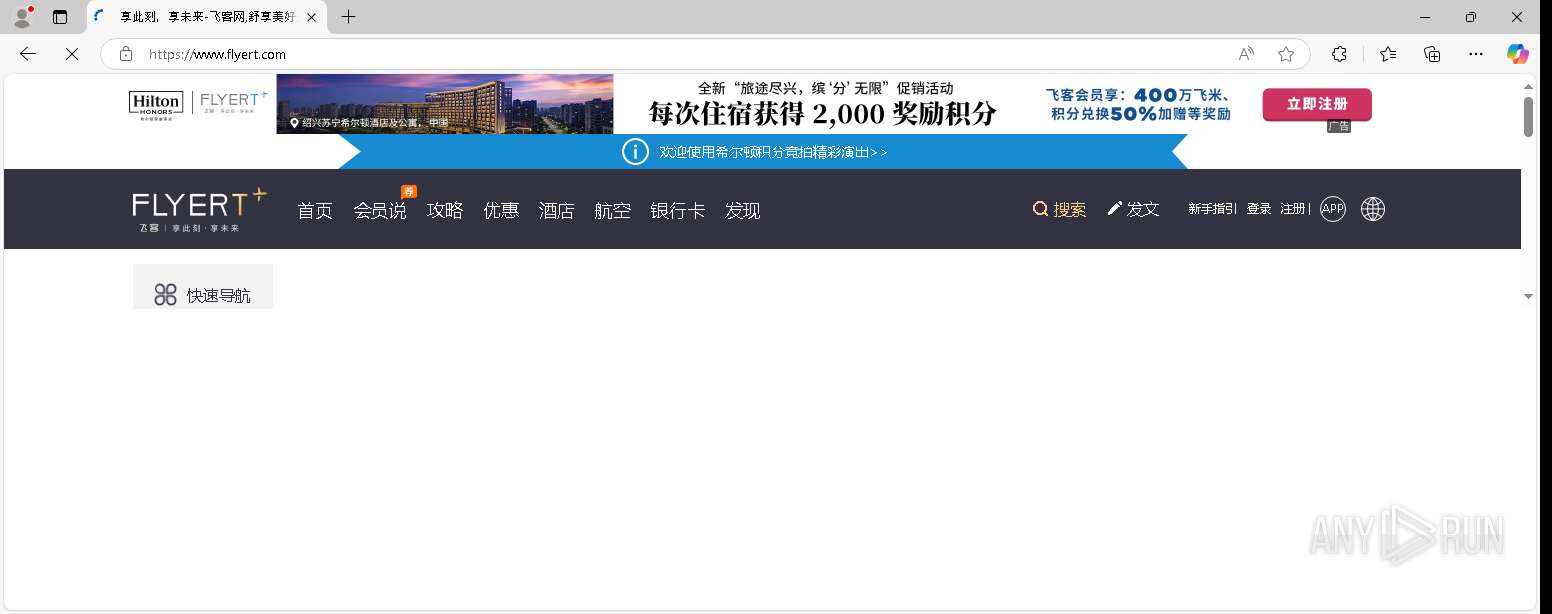Open the 优惠 menu item
This screenshot has height=614, width=1552.
click(x=501, y=211)
